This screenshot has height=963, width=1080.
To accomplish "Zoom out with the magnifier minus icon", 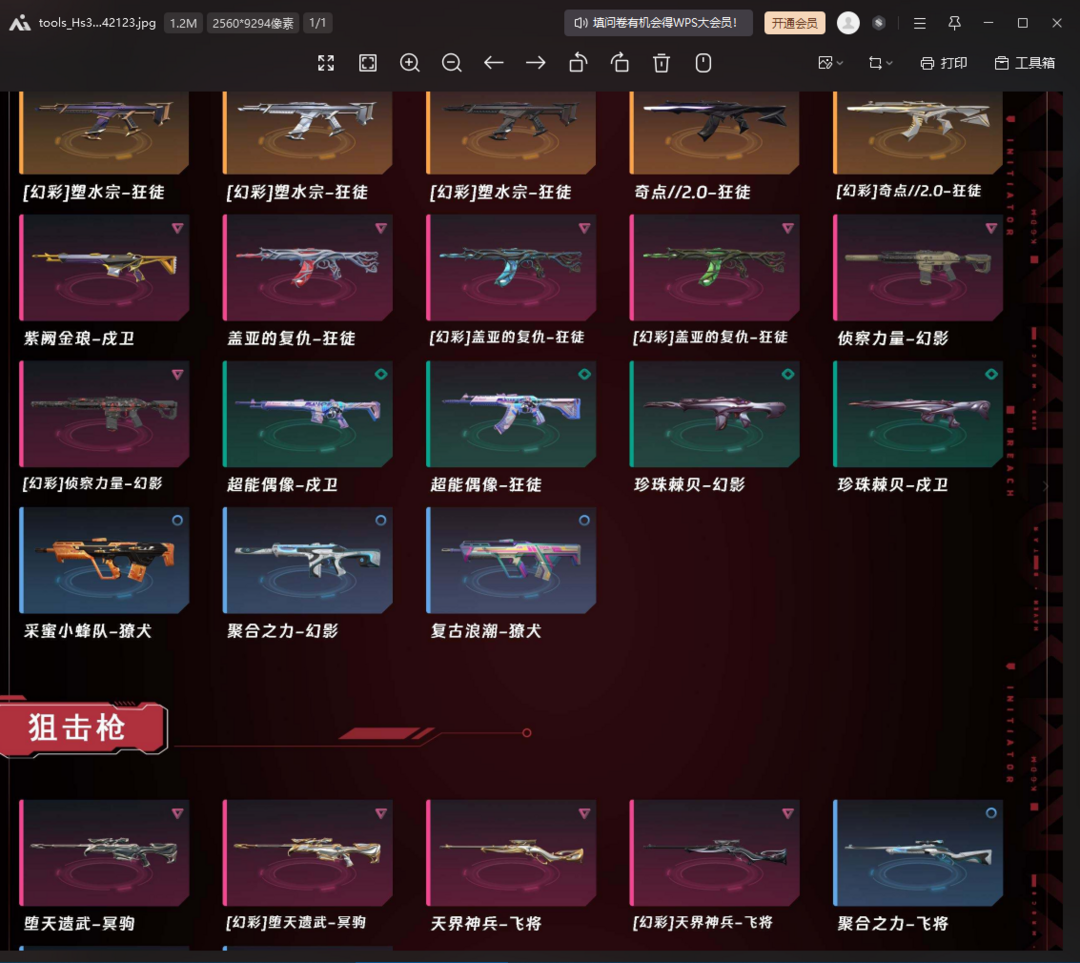I will pyautogui.click(x=452, y=63).
